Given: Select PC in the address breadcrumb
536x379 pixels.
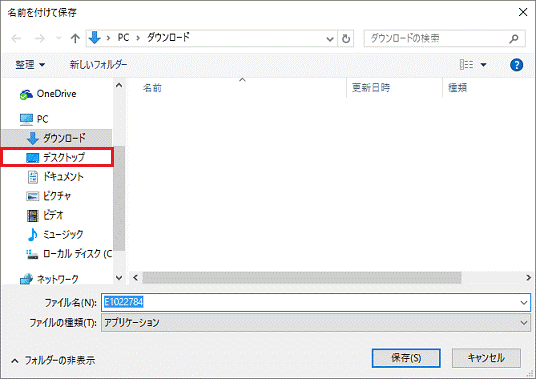Looking at the screenshot, I should tap(123, 38).
